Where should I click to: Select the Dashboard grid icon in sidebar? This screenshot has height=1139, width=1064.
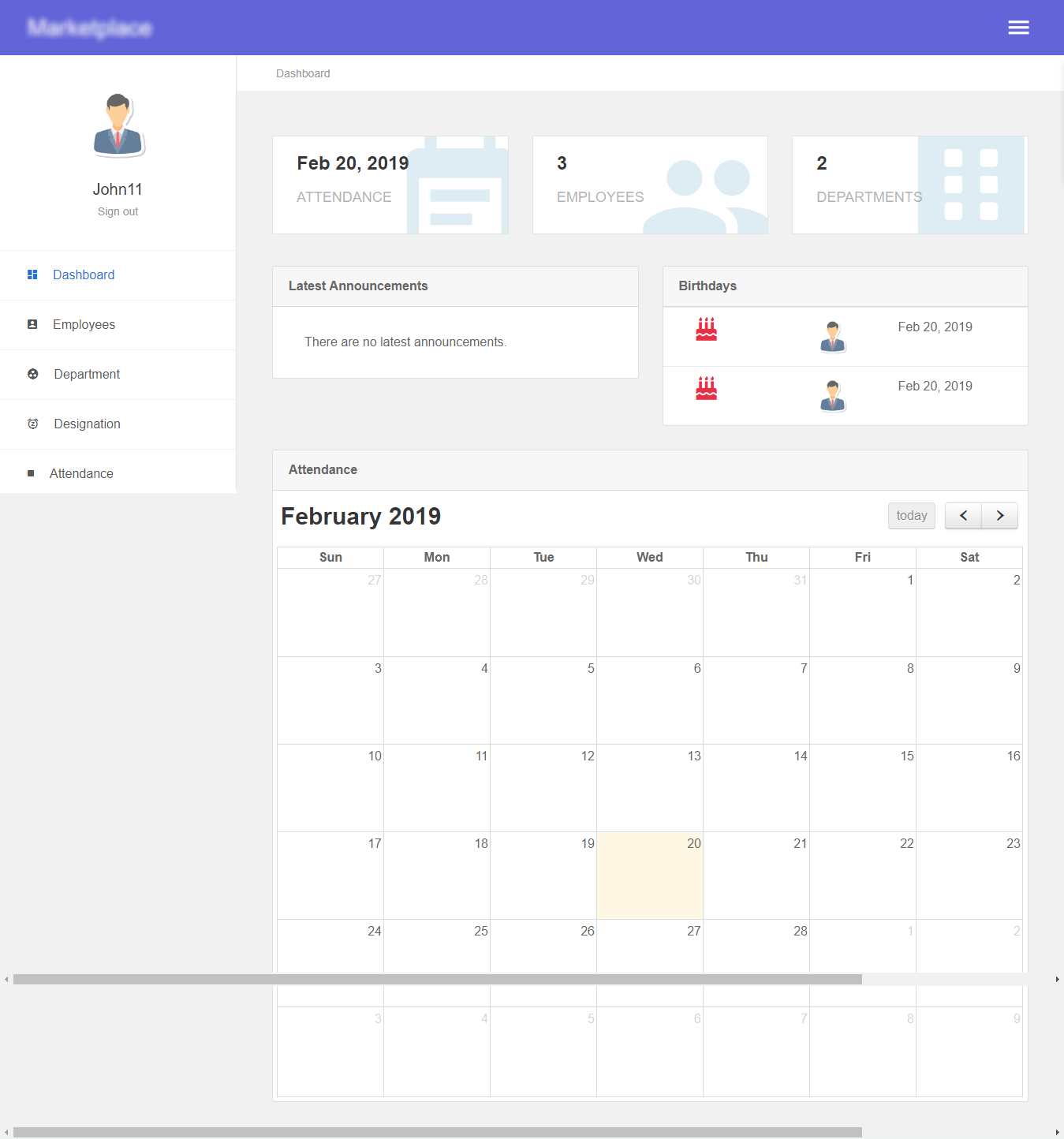click(x=32, y=274)
